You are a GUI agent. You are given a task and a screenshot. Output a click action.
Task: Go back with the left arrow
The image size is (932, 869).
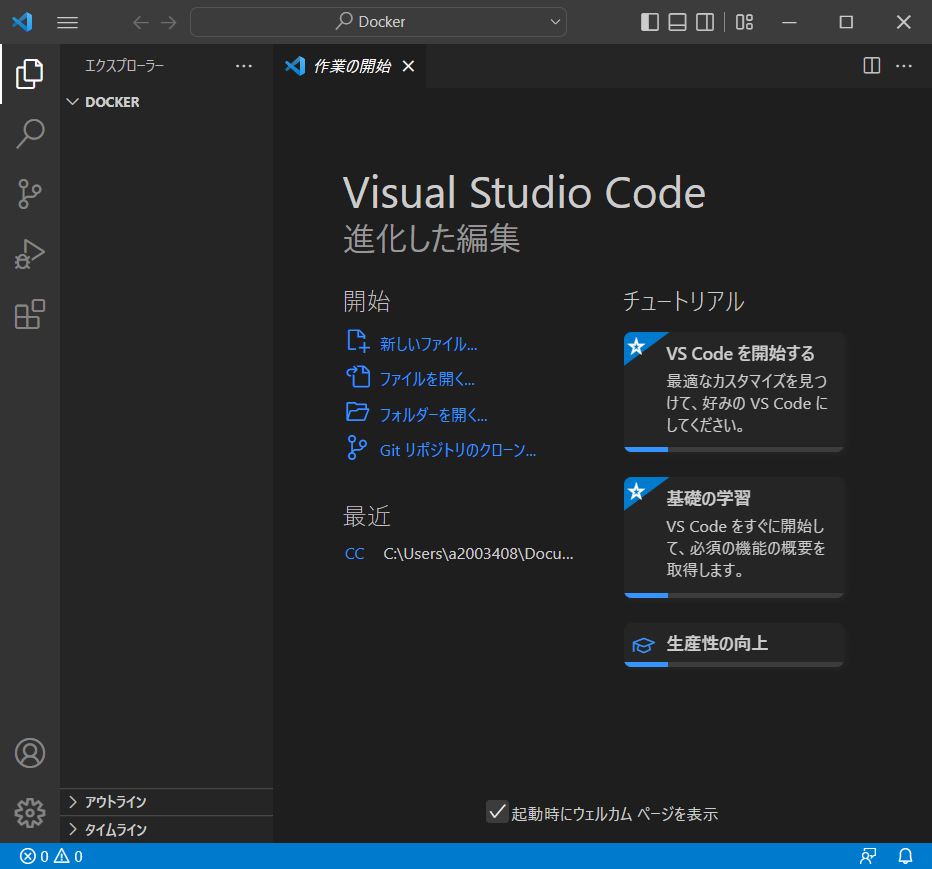coord(141,23)
